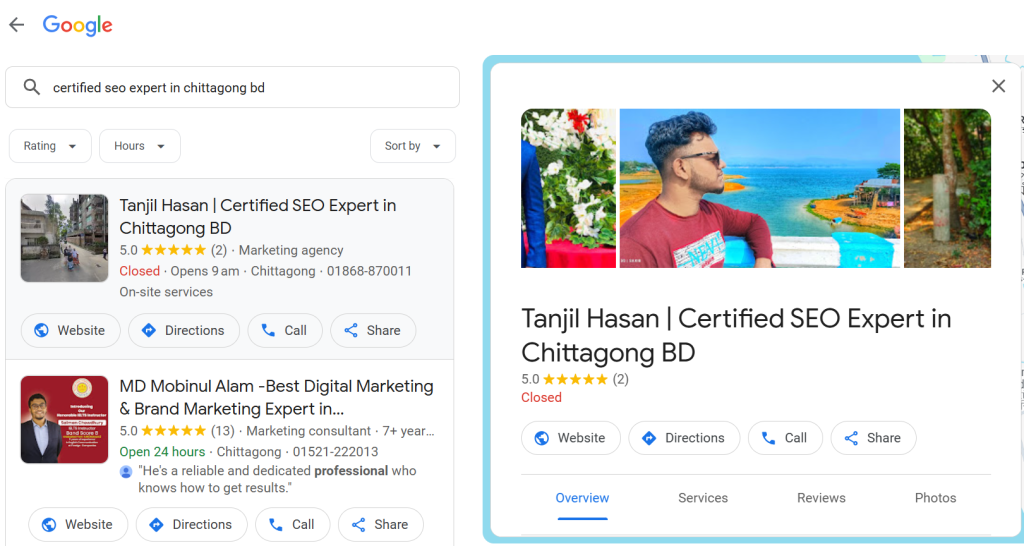The height and width of the screenshot is (546, 1024).
Task: Click phone number 01868-870011
Action: coord(369,271)
